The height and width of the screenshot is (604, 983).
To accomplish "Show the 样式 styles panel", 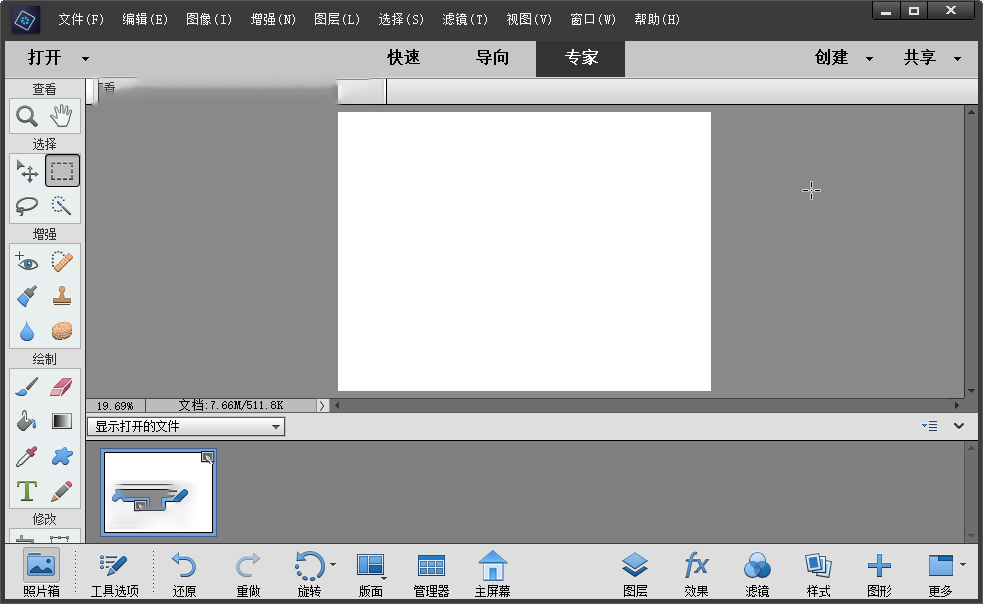I will tap(818, 573).
